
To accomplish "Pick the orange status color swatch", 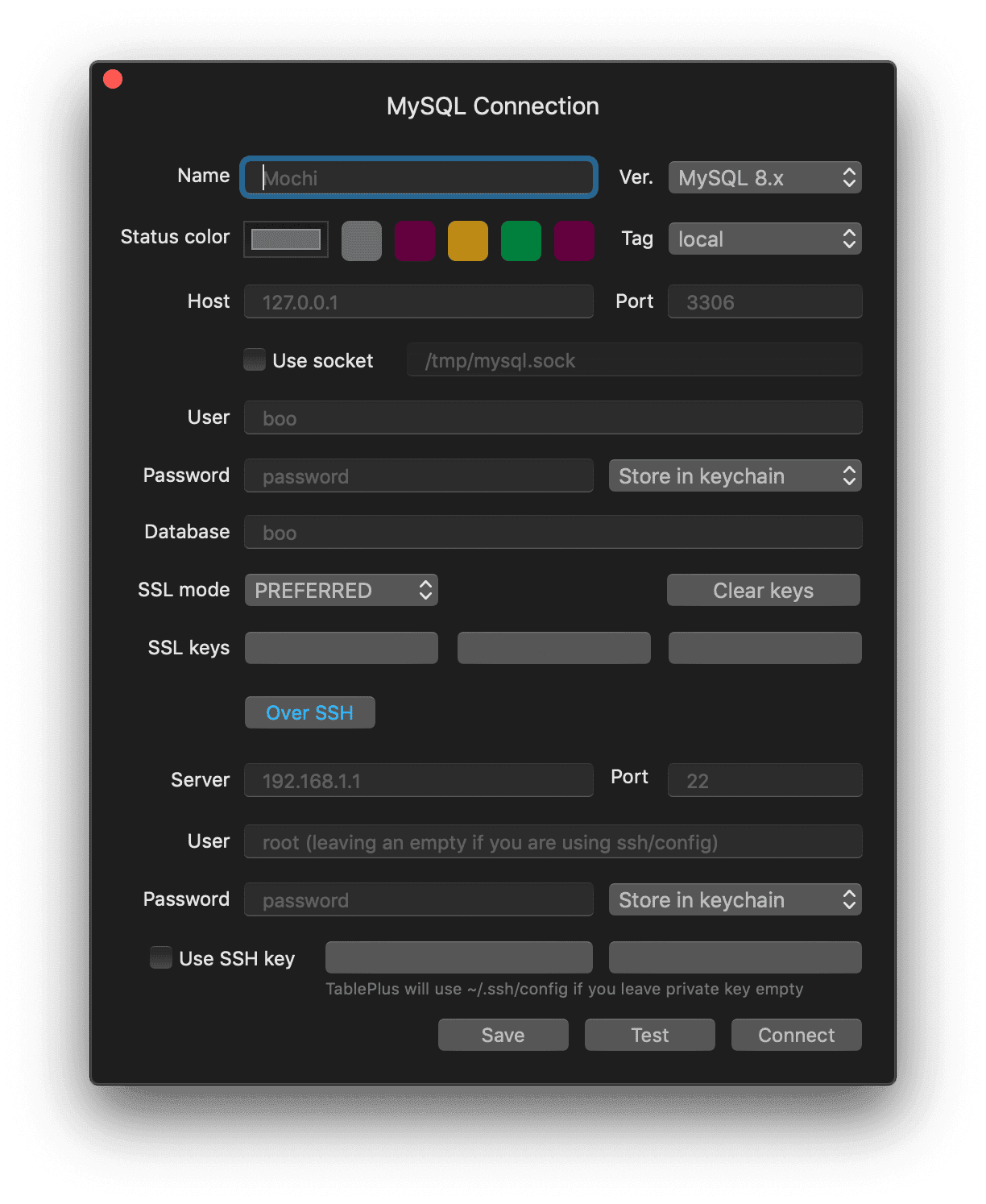I will 468,241.
